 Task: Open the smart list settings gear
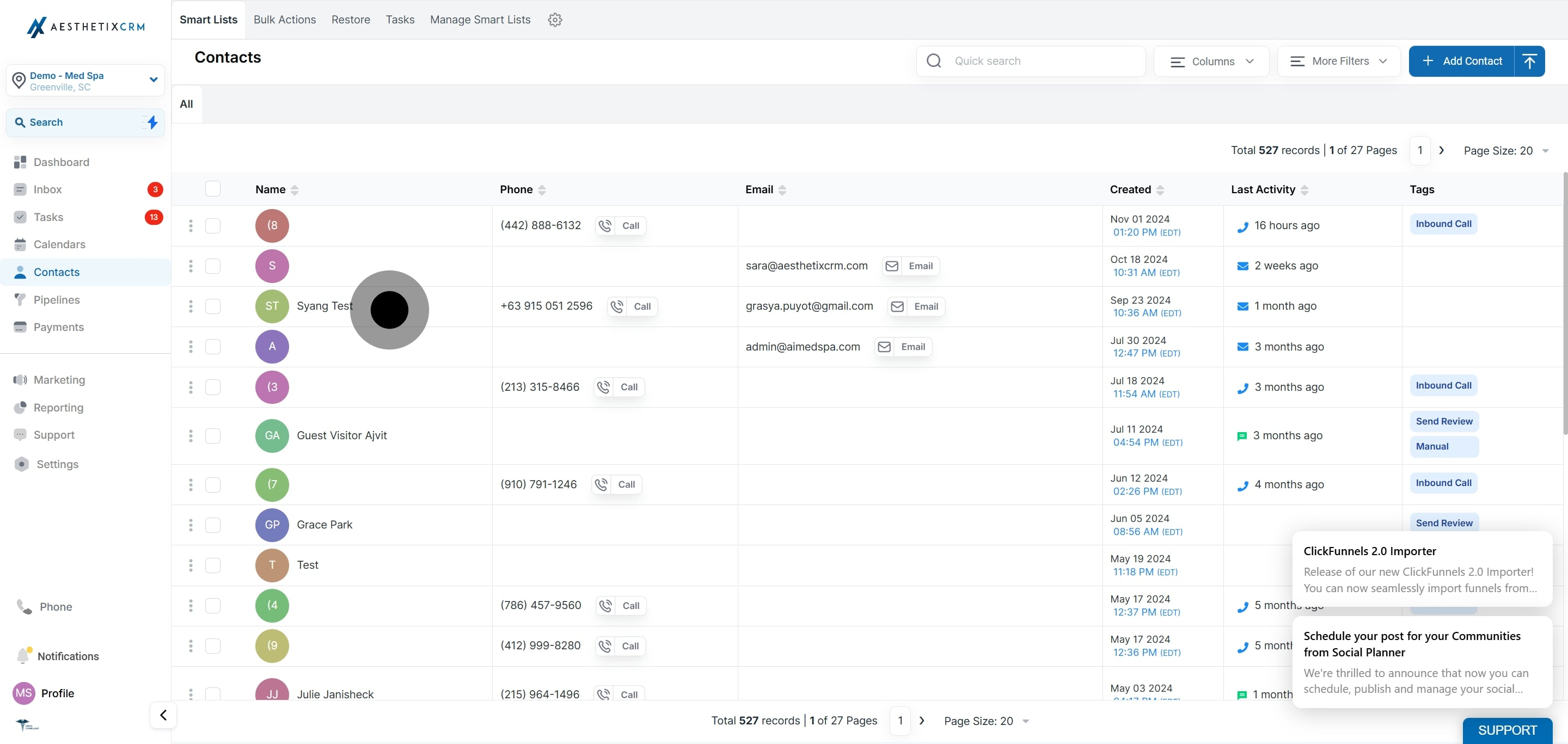555,20
